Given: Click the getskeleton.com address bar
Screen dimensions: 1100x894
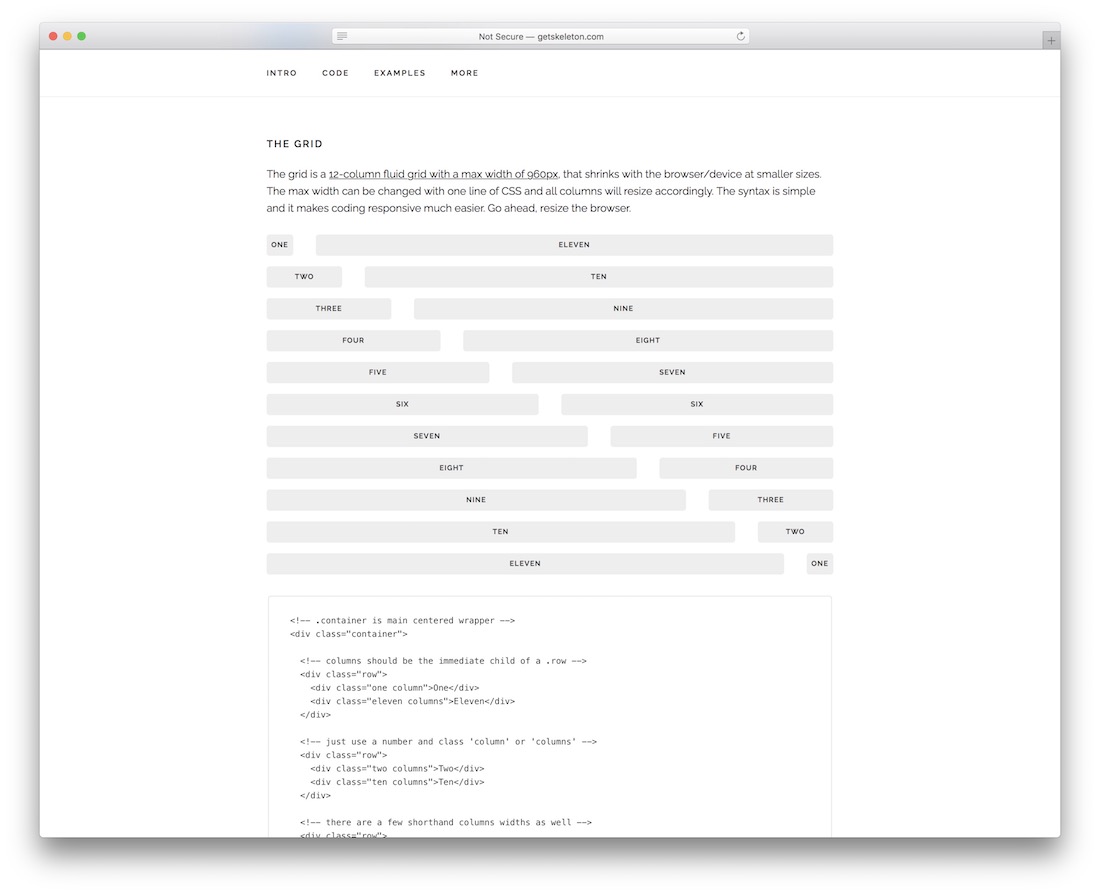Looking at the screenshot, I should [x=541, y=36].
